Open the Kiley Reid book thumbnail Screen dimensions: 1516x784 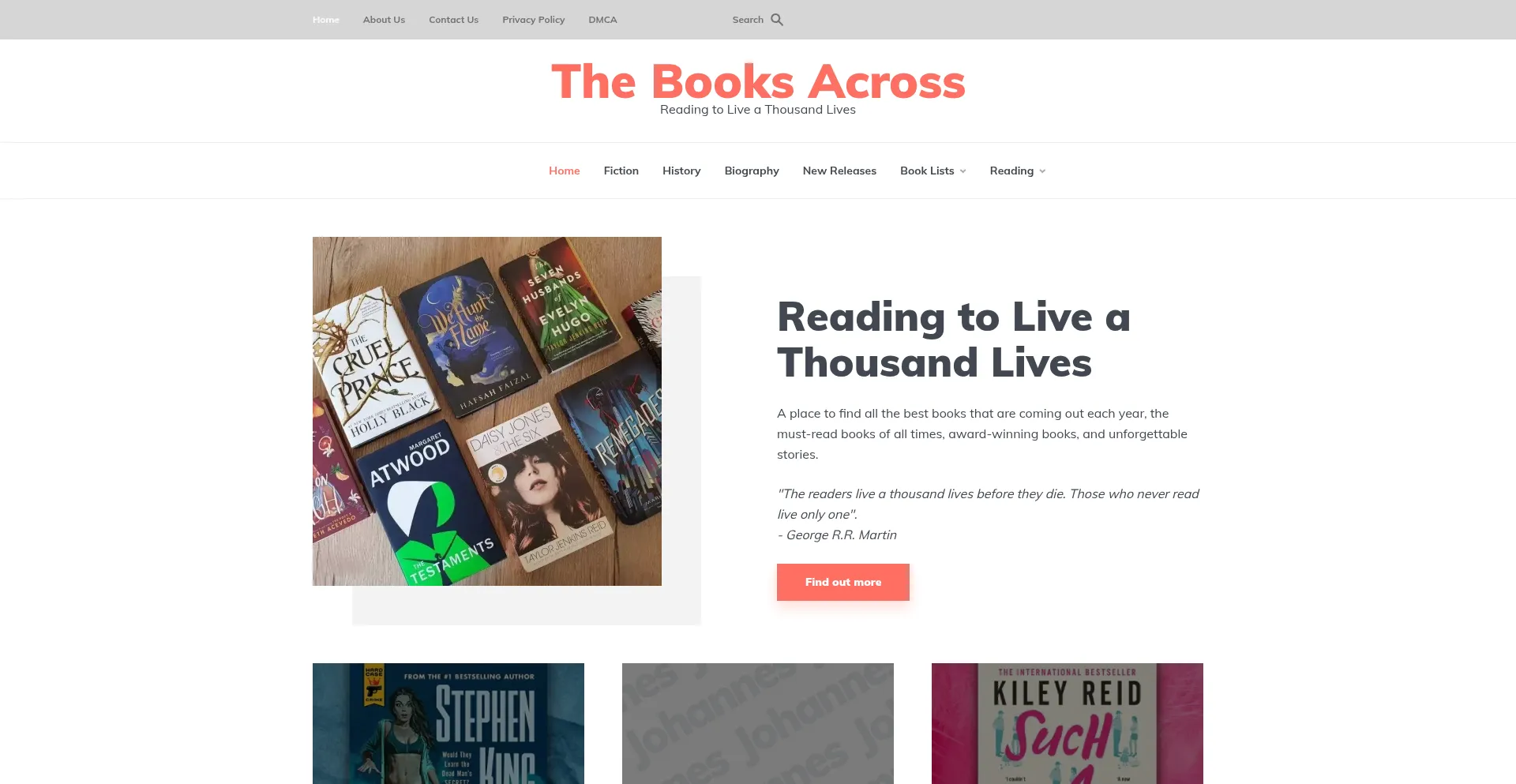click(1068, 723)
